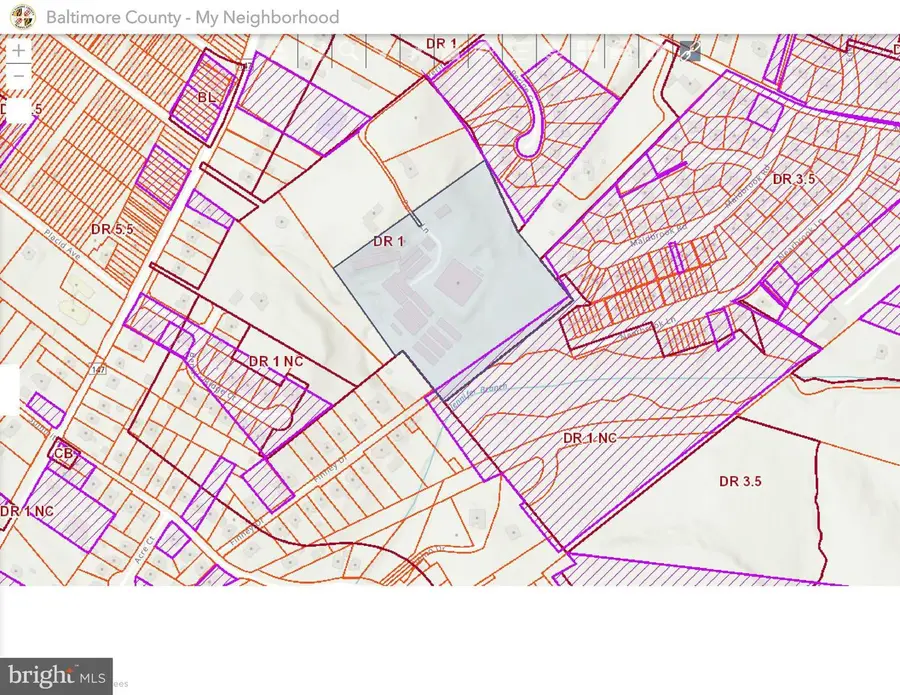This screenshot has height=695, width=900.
Task: Click the Baltimore County seal logo
Action: 26,17
